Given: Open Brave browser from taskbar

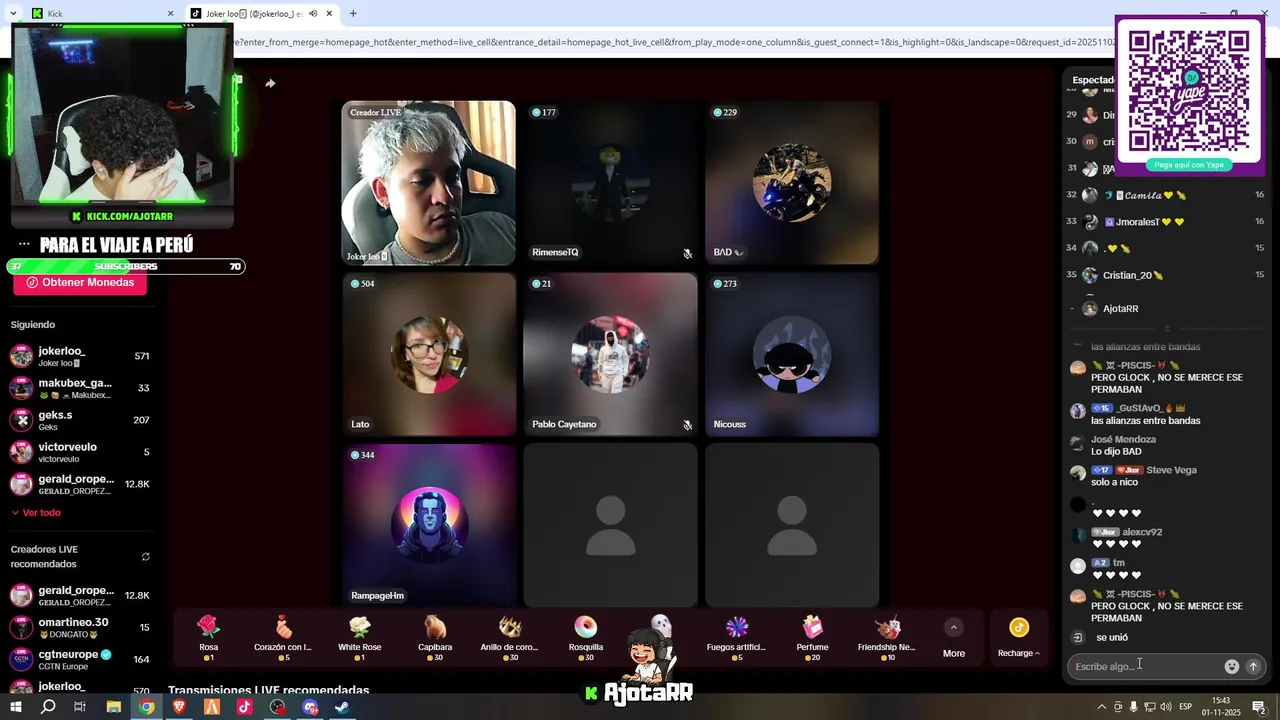Looking at the screenshot, I should click(179, 706).
